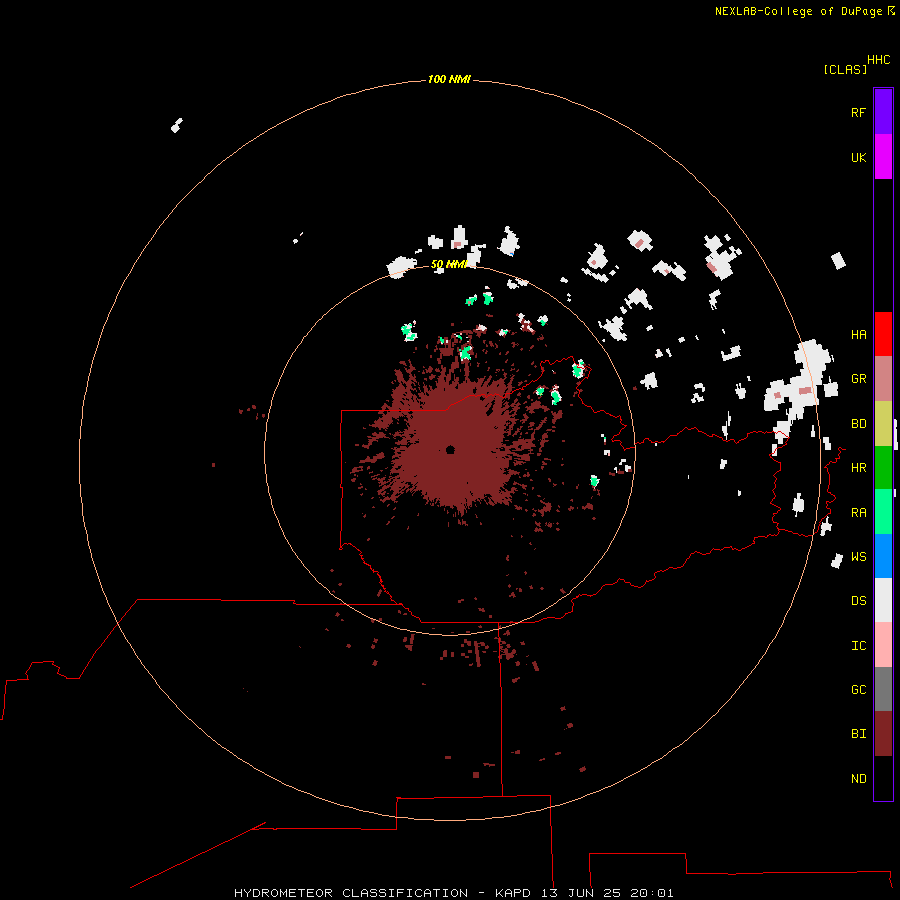Click the HR heavy rain green swatch
Screen dimensions: 900x900
click(x=883, y=468)
